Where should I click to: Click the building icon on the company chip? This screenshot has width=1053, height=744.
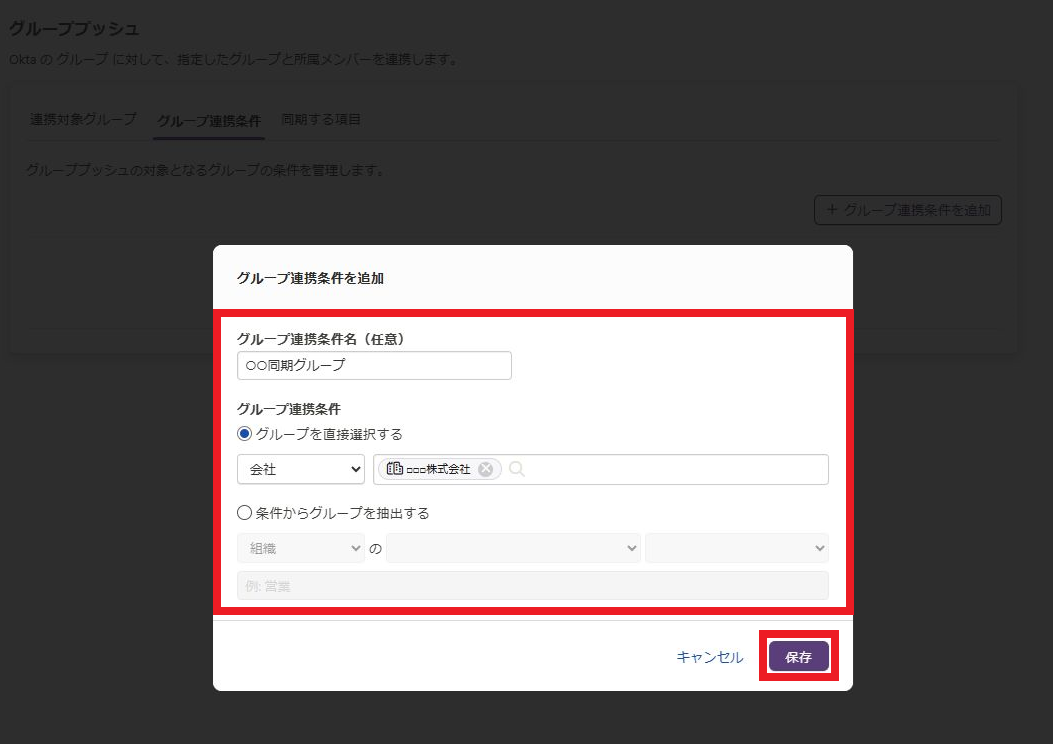pyautogui.click(x=394, y=469)
